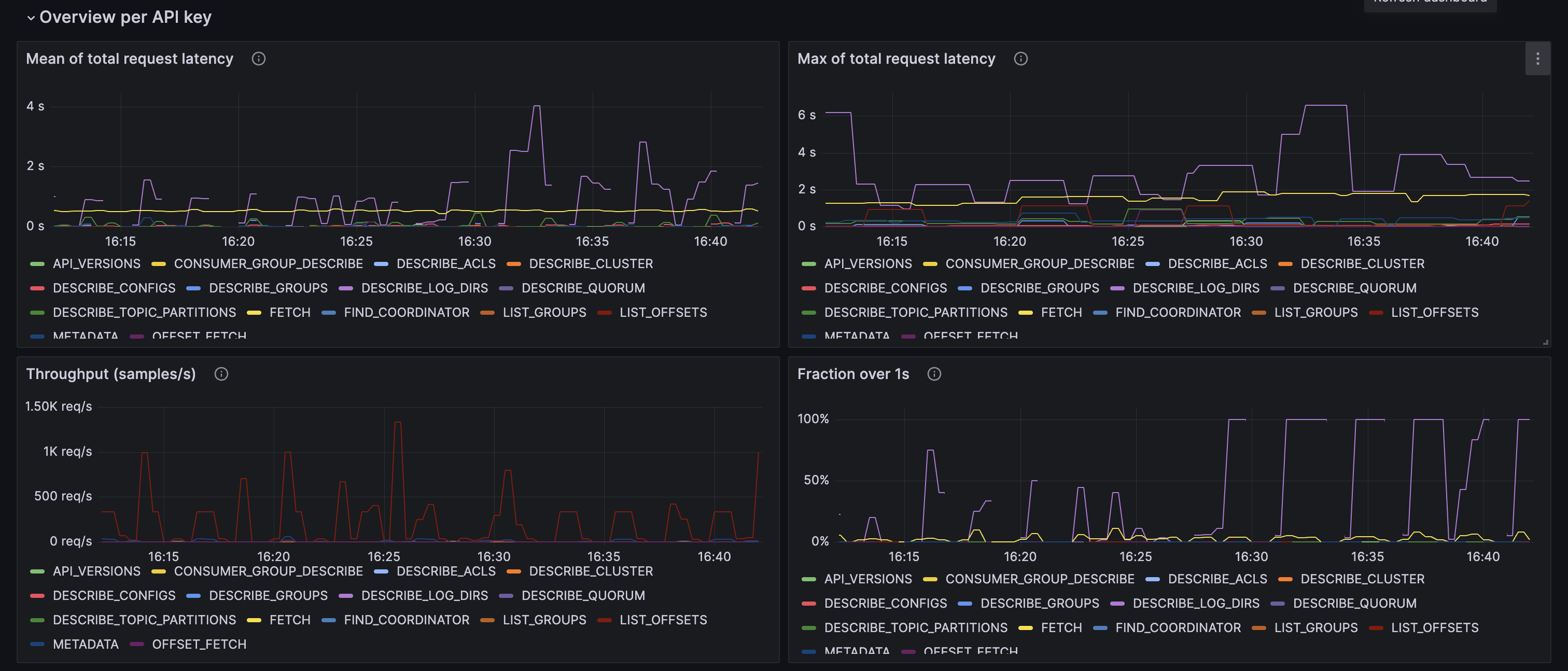This screenshot has height=671, width=1568.
Task: Open info icon beside Fraction over 1s title
Action: click(934, 374)
